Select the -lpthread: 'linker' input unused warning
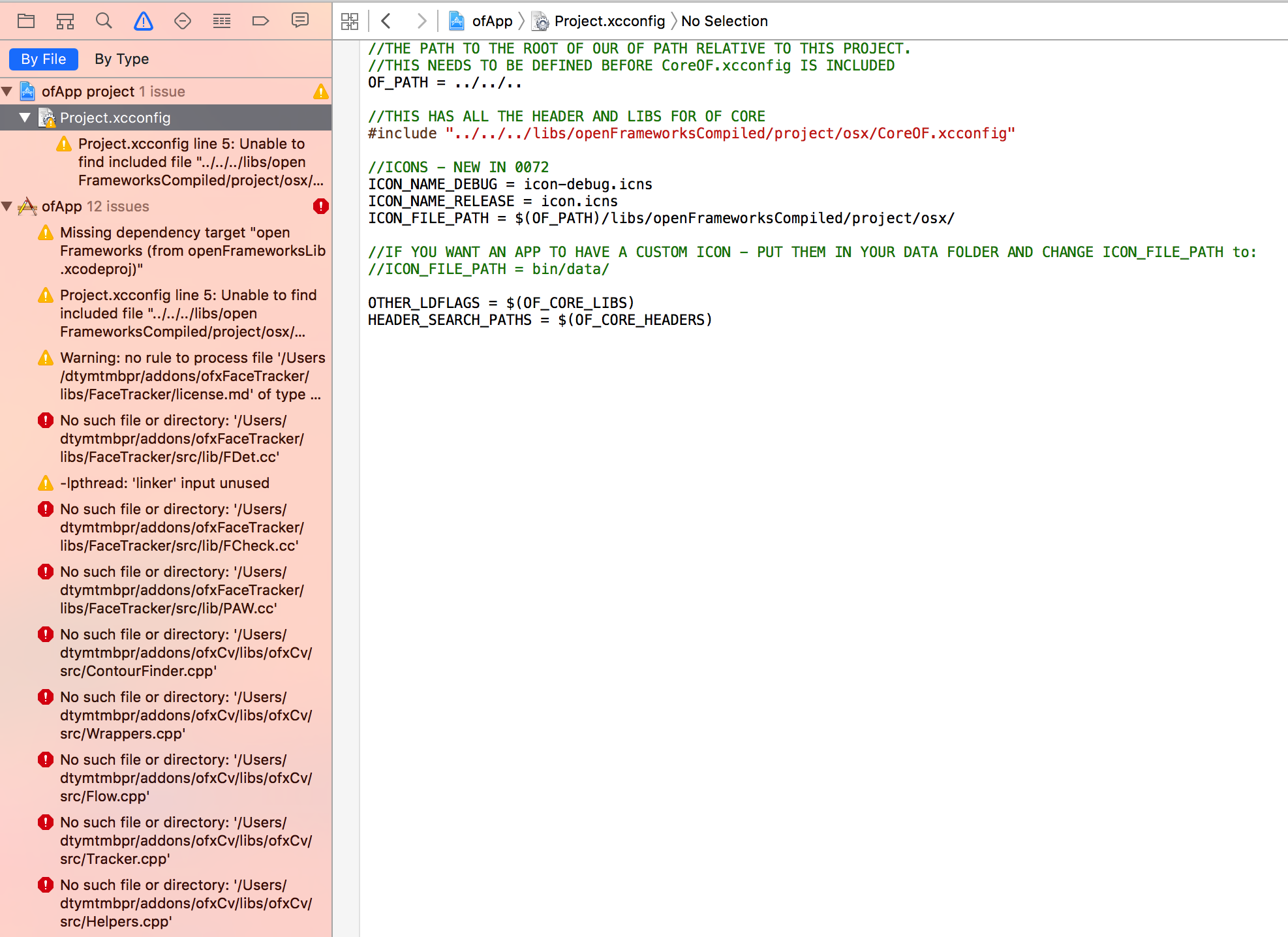Image resolution: width=1288 pixels, height=937 pixels. [166, 483]
